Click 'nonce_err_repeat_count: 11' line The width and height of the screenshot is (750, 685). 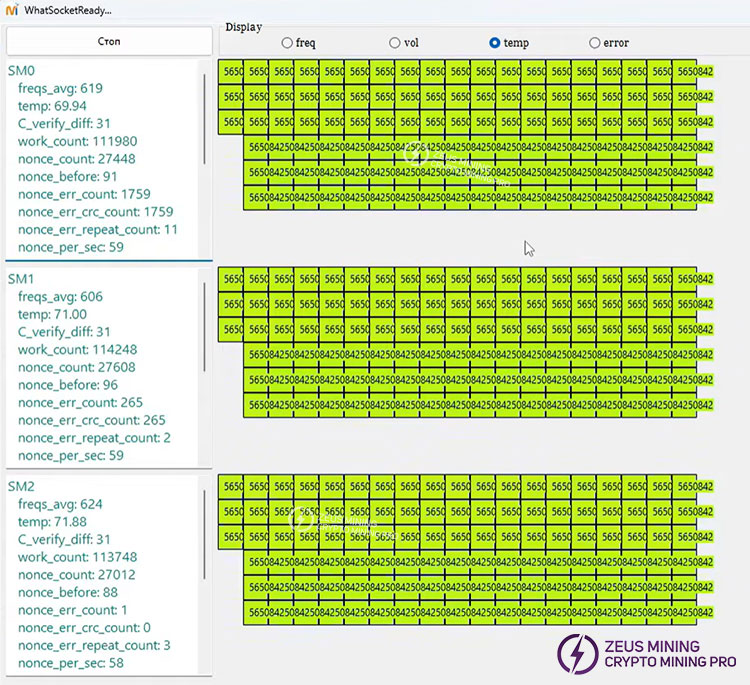98,230
